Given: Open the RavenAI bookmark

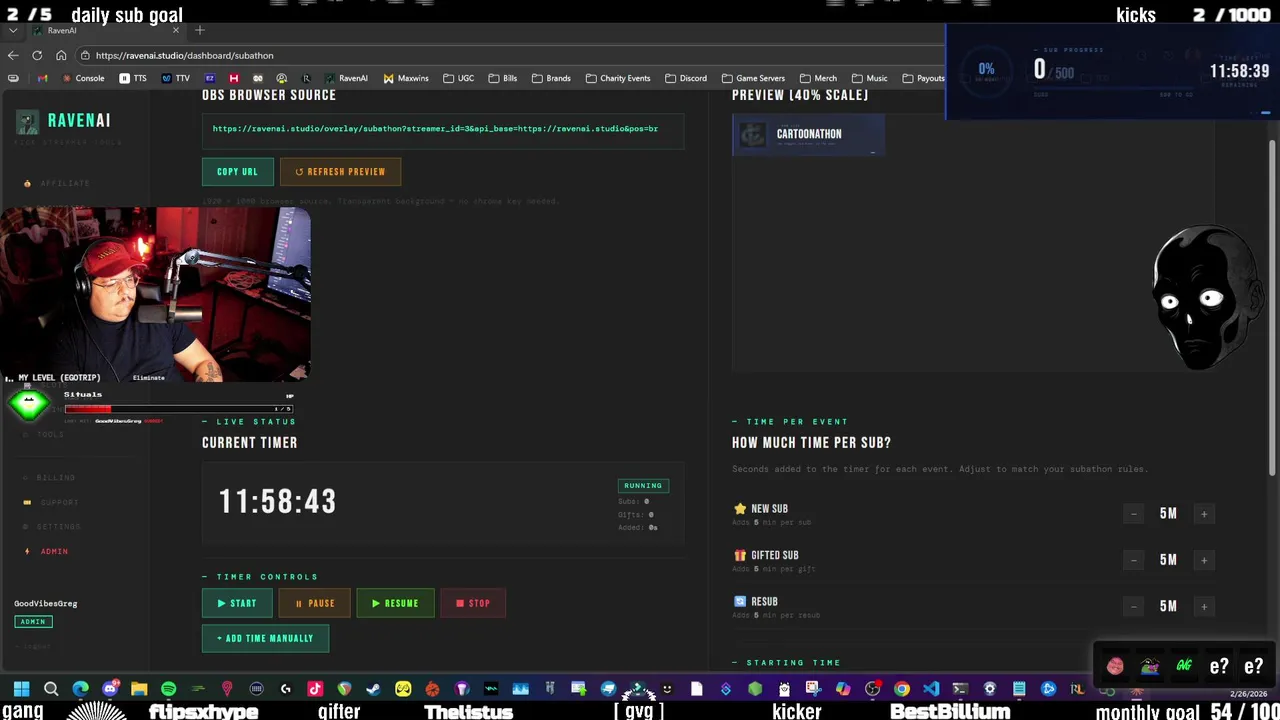Looking at the screenshot, I should tap(346, 78).
